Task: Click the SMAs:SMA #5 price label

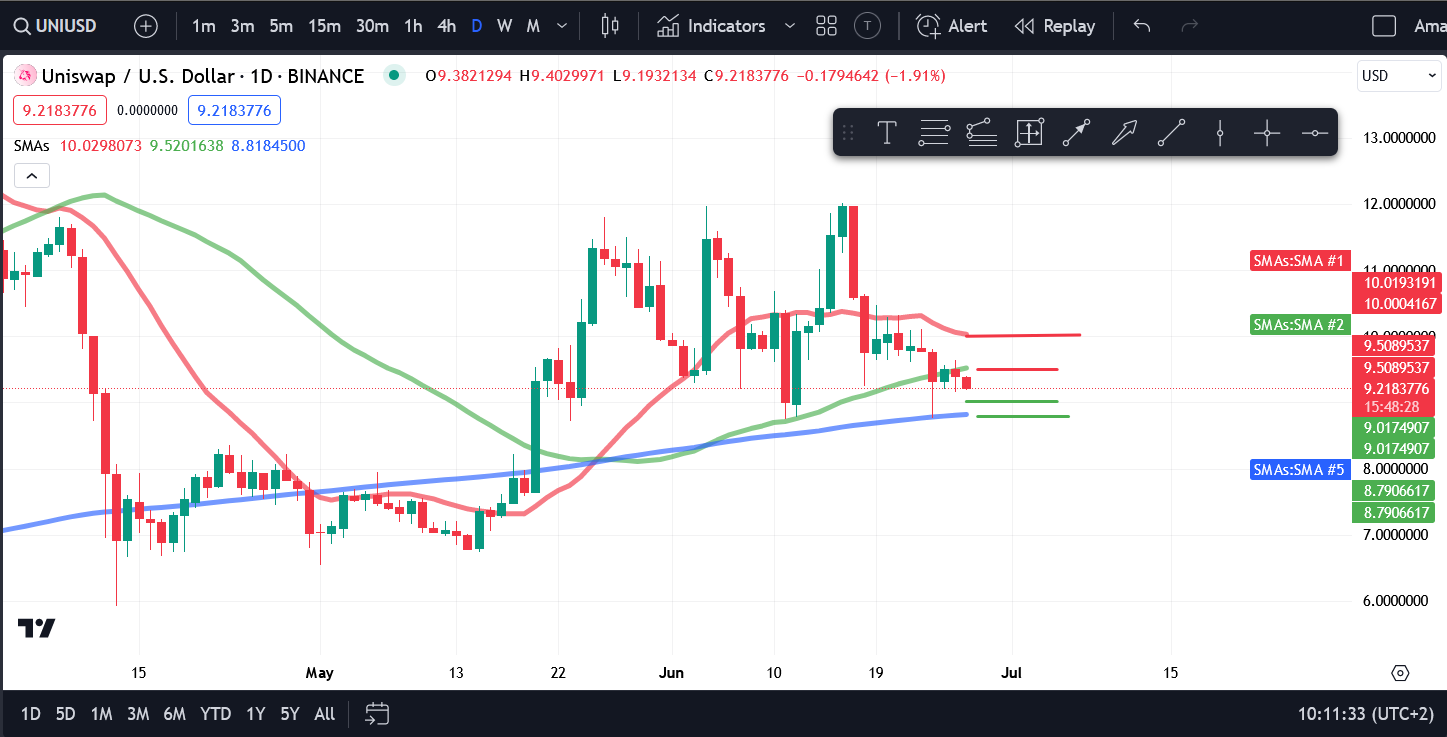Action: (1301, 470)
